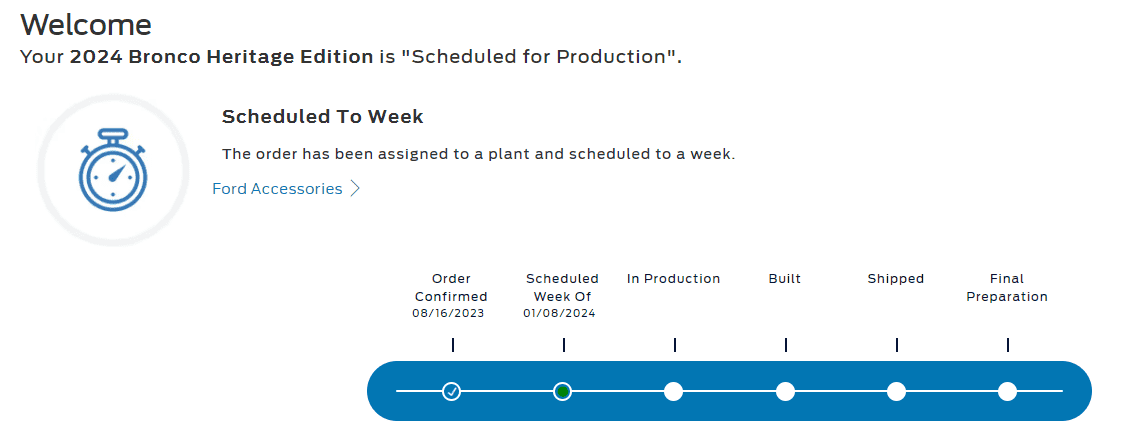This screenshot has height=425, width=1133.
Task: Click the Shipped progress dot
Action: point(897,392)
